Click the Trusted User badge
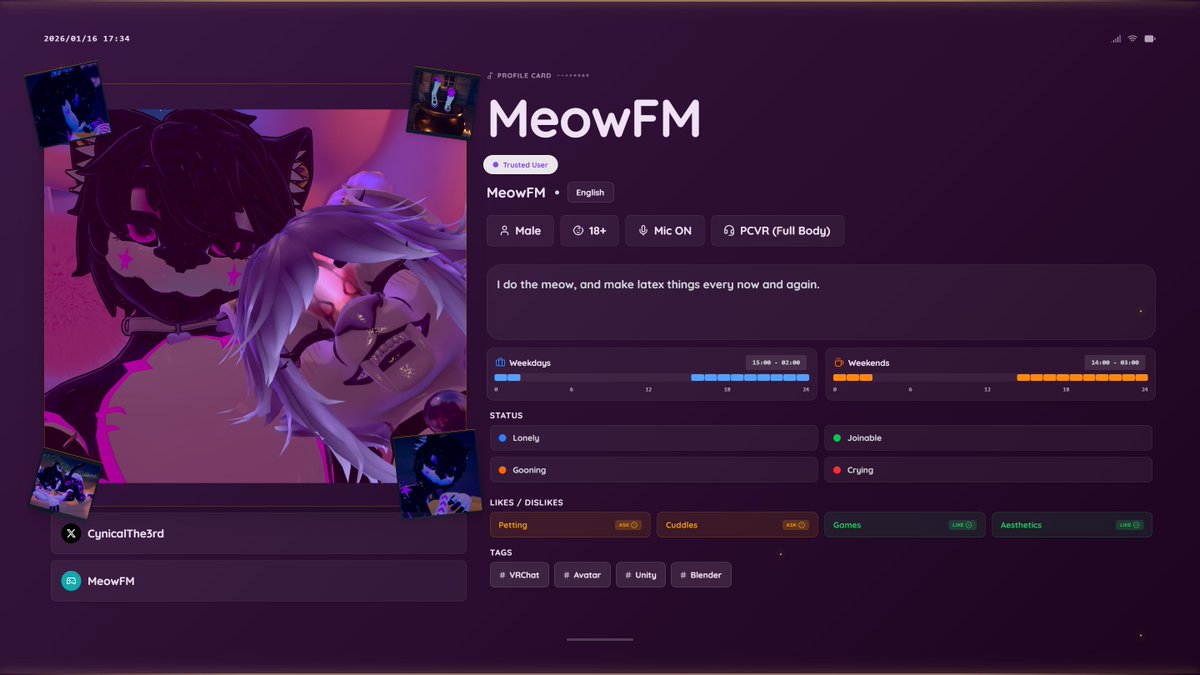The width and height of the screenshot is (1200, 675). 520,164
